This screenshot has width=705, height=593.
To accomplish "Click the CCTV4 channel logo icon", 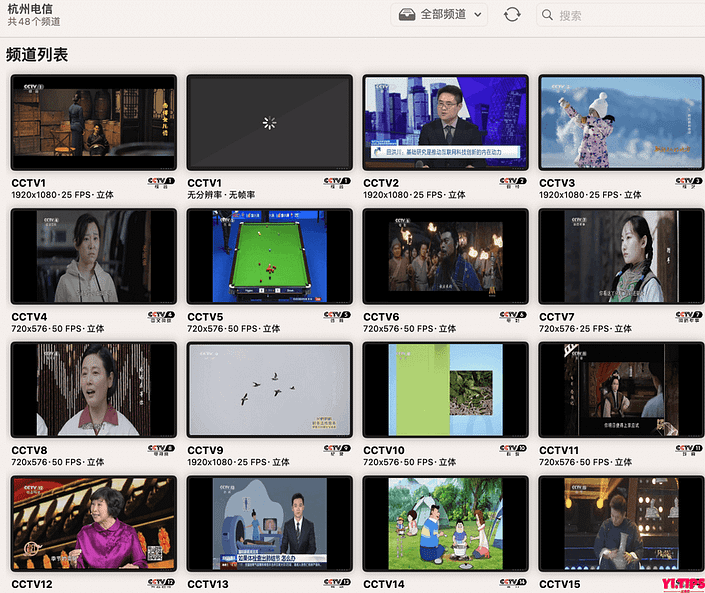I will tap(161, 317).
